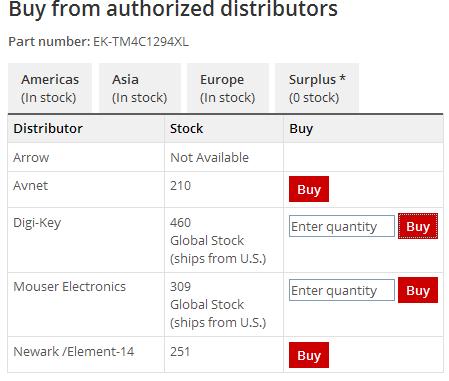This screenshot has width=449, height=381.
Task: Click the Digi-Key distributor name
Action: pyautogui.click(x=37, y=223)
